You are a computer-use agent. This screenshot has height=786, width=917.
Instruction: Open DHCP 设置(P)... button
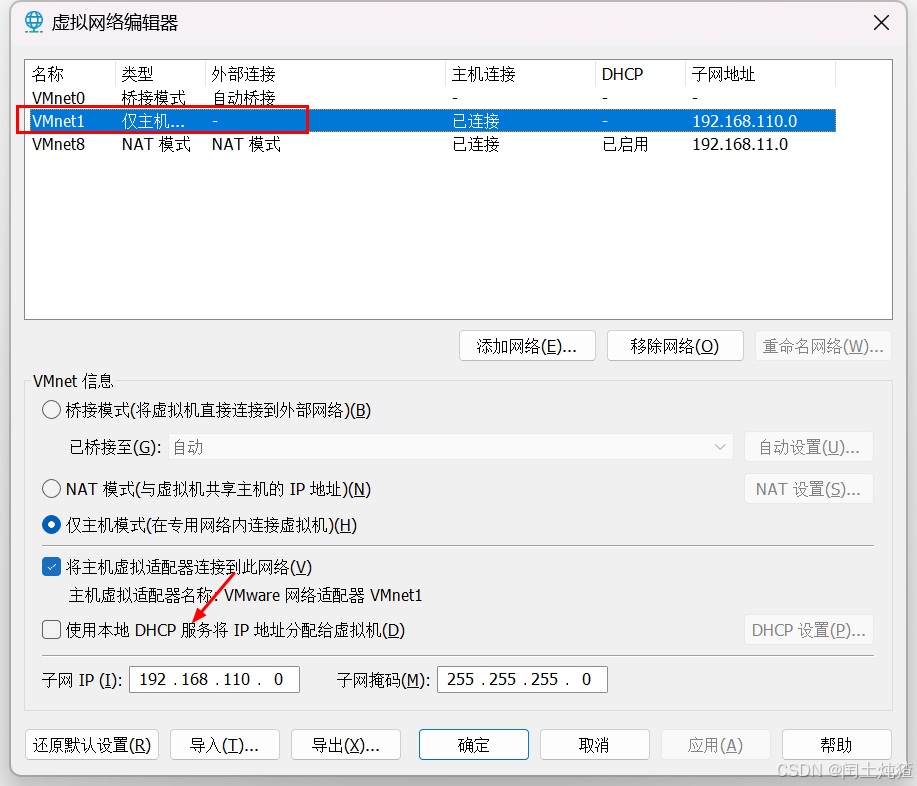[809, 630]
